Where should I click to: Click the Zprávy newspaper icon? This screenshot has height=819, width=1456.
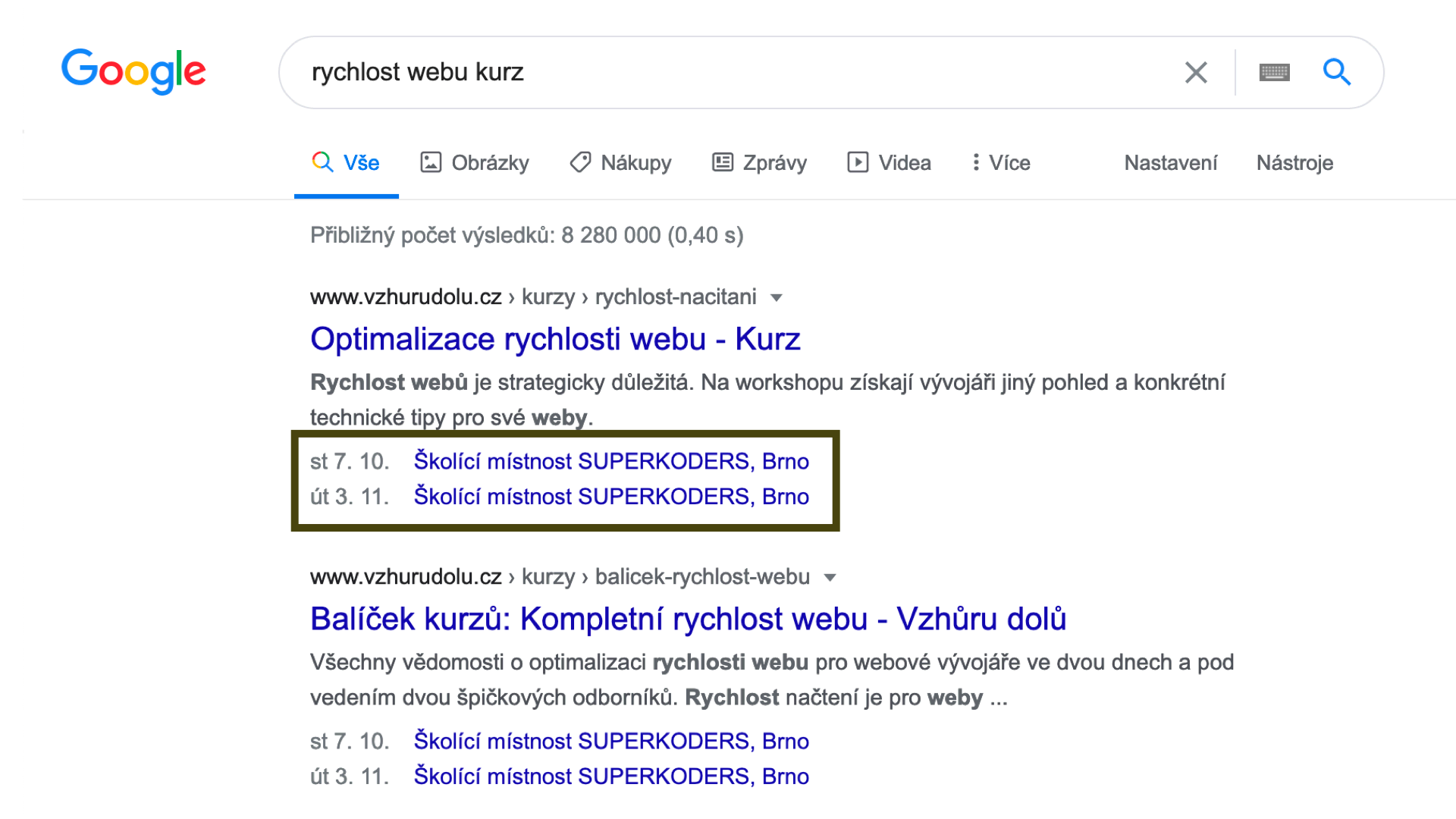(x=723, y=162)
